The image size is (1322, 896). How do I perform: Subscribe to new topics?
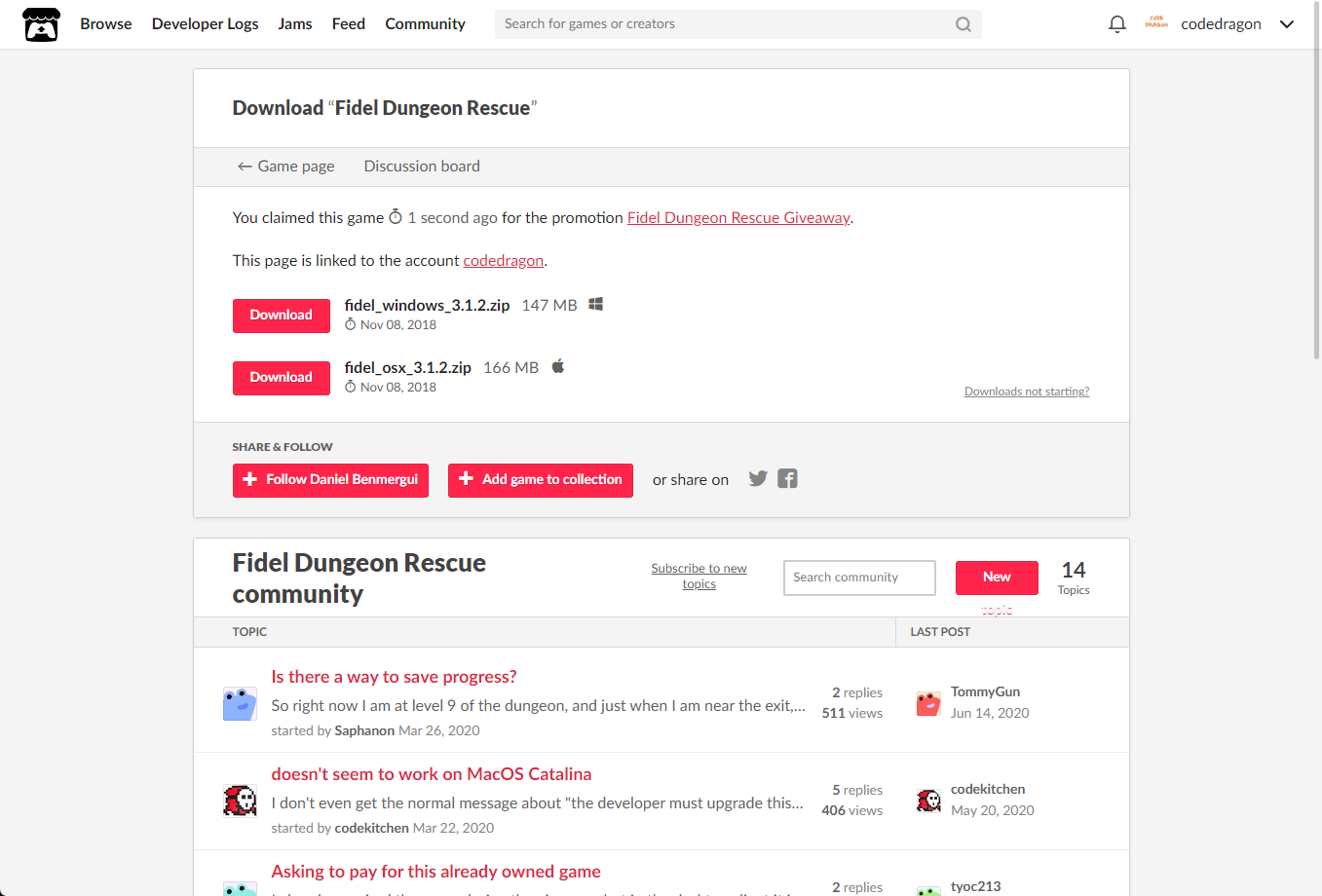point(699,577)
